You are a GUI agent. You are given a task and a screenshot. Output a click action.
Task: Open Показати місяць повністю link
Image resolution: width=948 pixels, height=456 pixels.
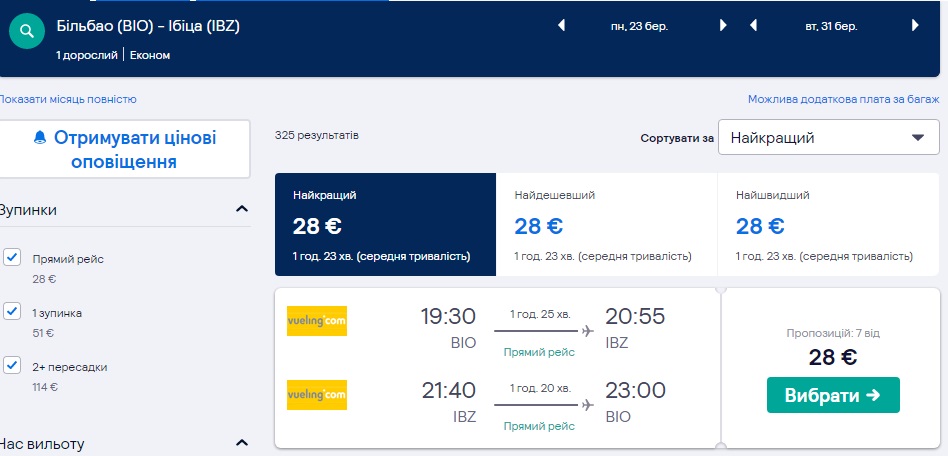pos(68,99)
